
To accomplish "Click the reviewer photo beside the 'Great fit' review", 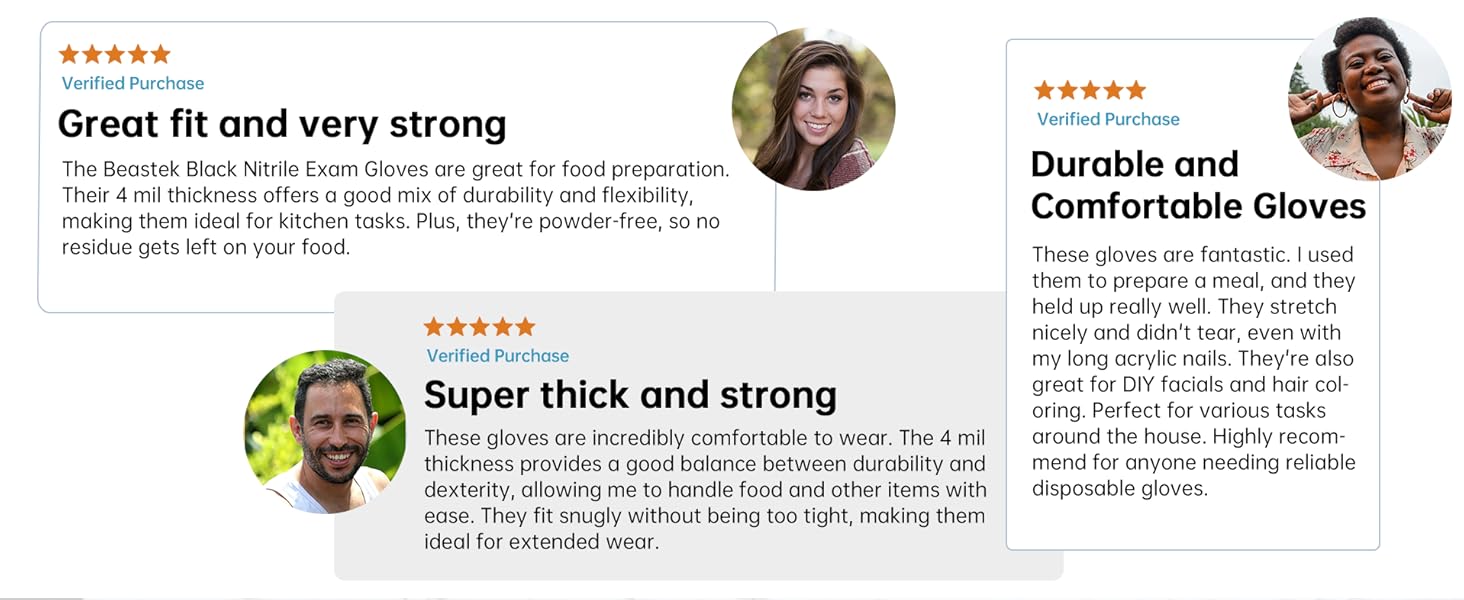I will point(813,109).
